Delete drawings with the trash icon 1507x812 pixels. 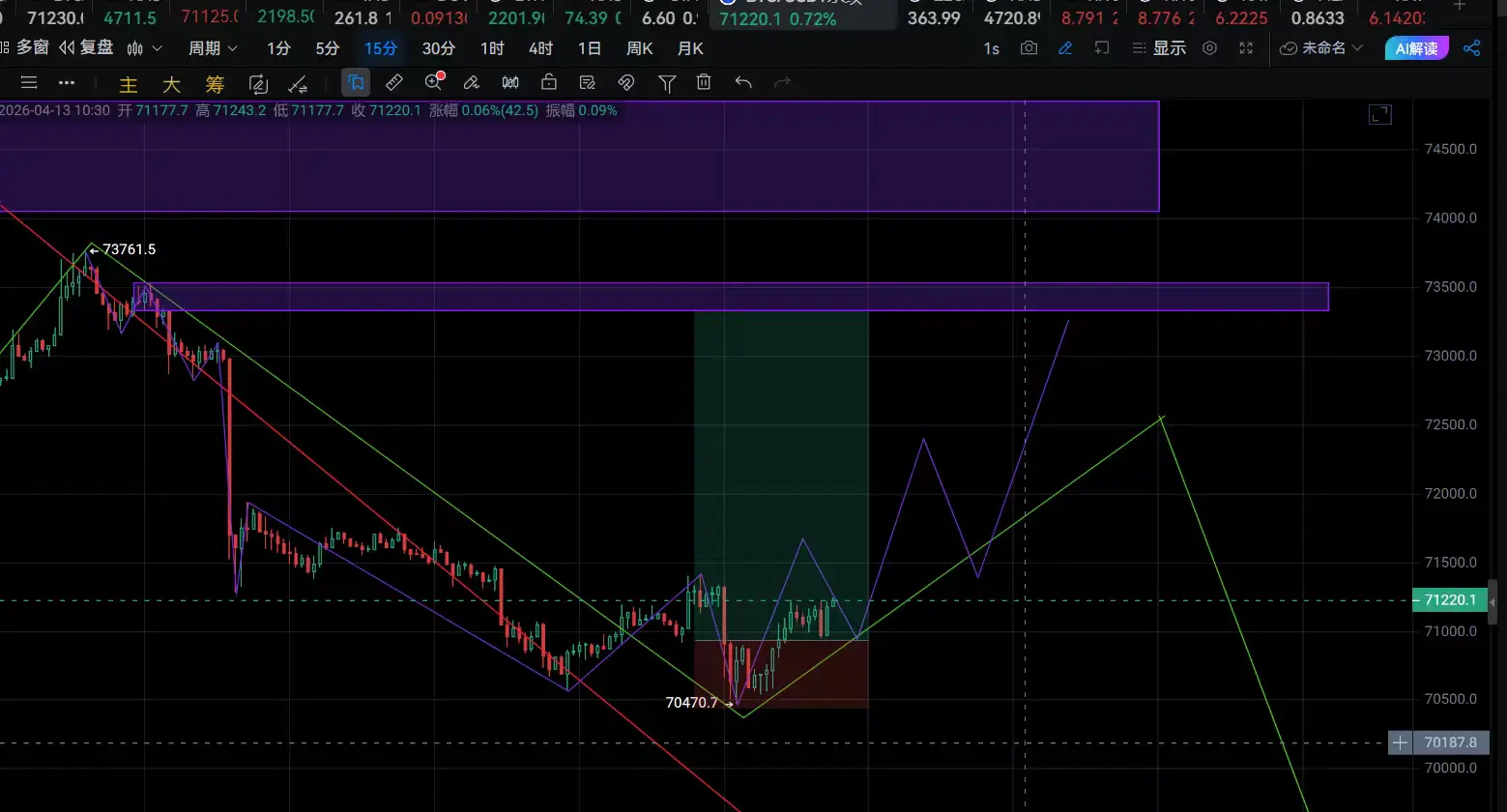click(x=704, y=83)
